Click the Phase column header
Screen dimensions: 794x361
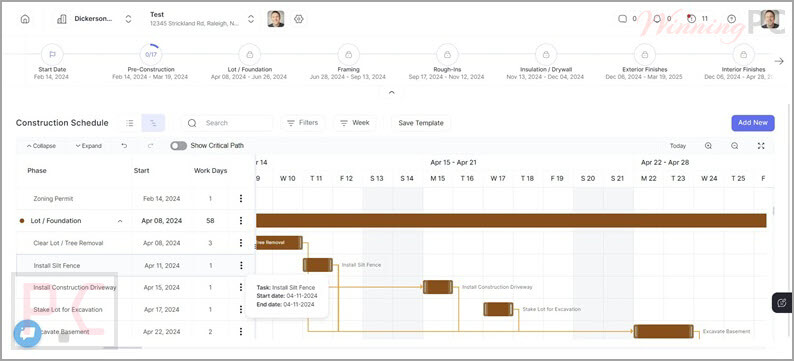pos(37,171)
